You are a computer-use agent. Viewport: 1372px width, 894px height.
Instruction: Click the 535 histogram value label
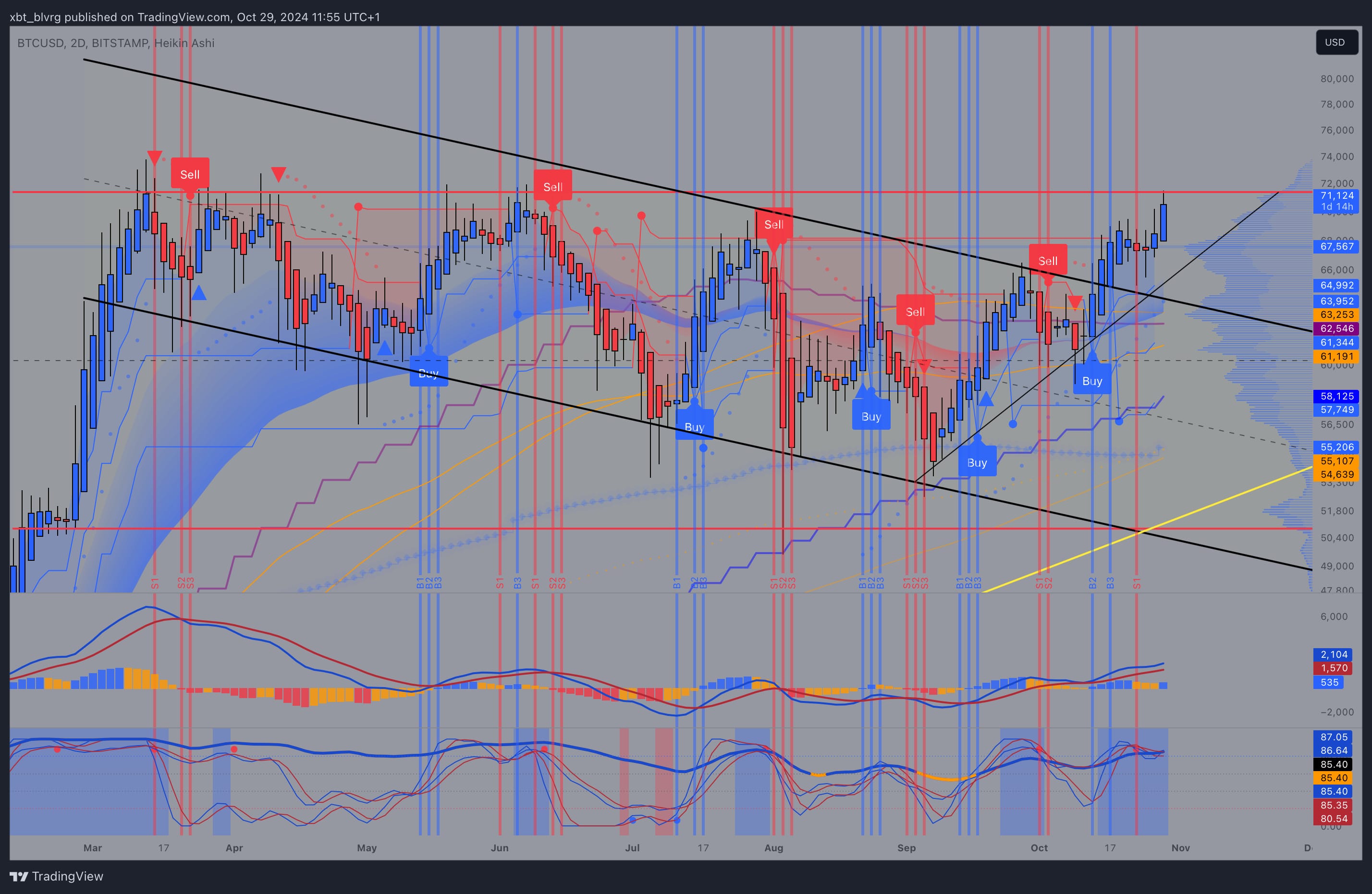click(x=1329, y=682)
